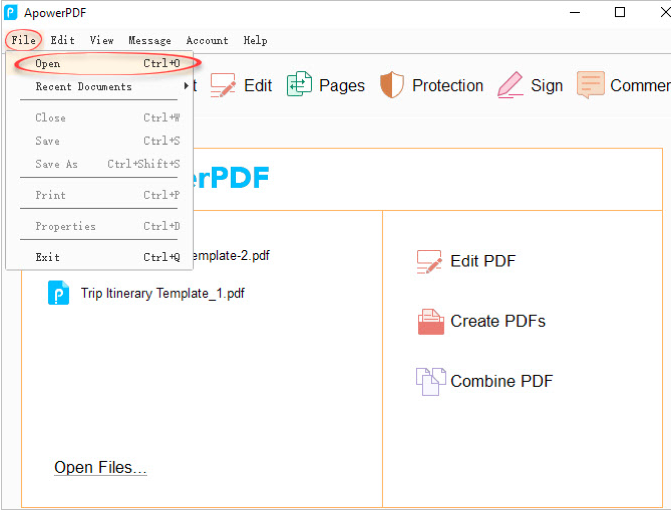Select the Edit toolbar label

click(x=258, y=86)
